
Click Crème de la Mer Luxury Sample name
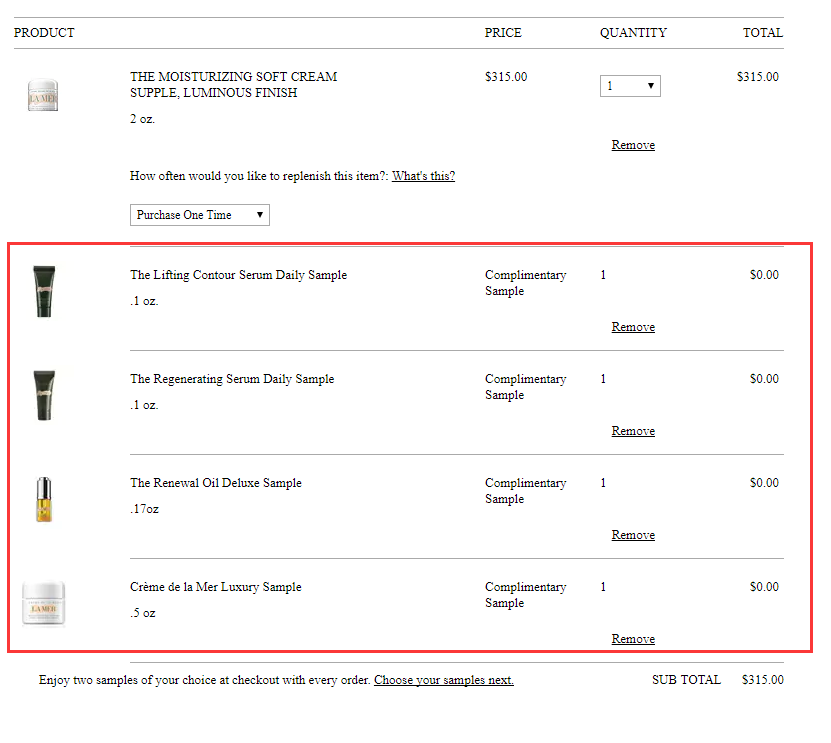click(216, 587)
